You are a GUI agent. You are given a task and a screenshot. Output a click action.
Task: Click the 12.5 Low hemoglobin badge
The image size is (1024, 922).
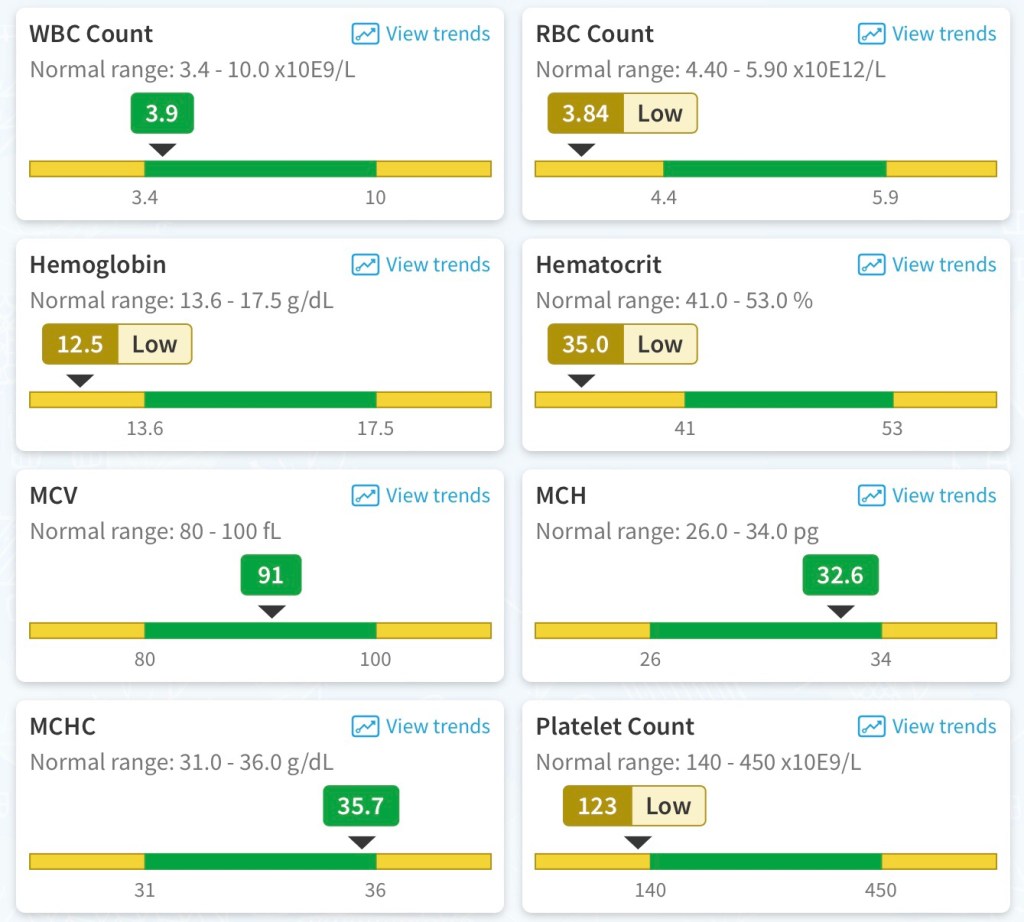coord(116,344)
